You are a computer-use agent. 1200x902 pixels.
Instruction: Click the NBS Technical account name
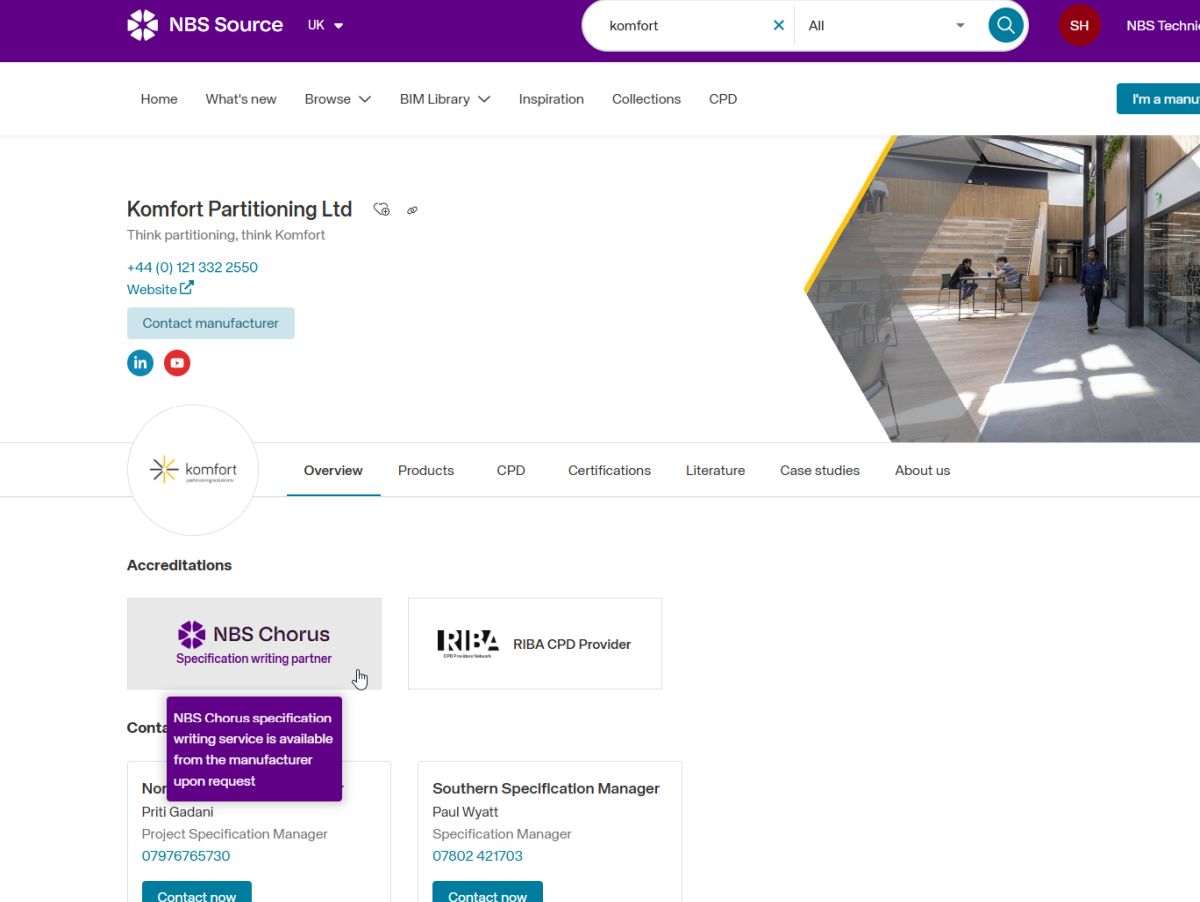[1162, 26]
